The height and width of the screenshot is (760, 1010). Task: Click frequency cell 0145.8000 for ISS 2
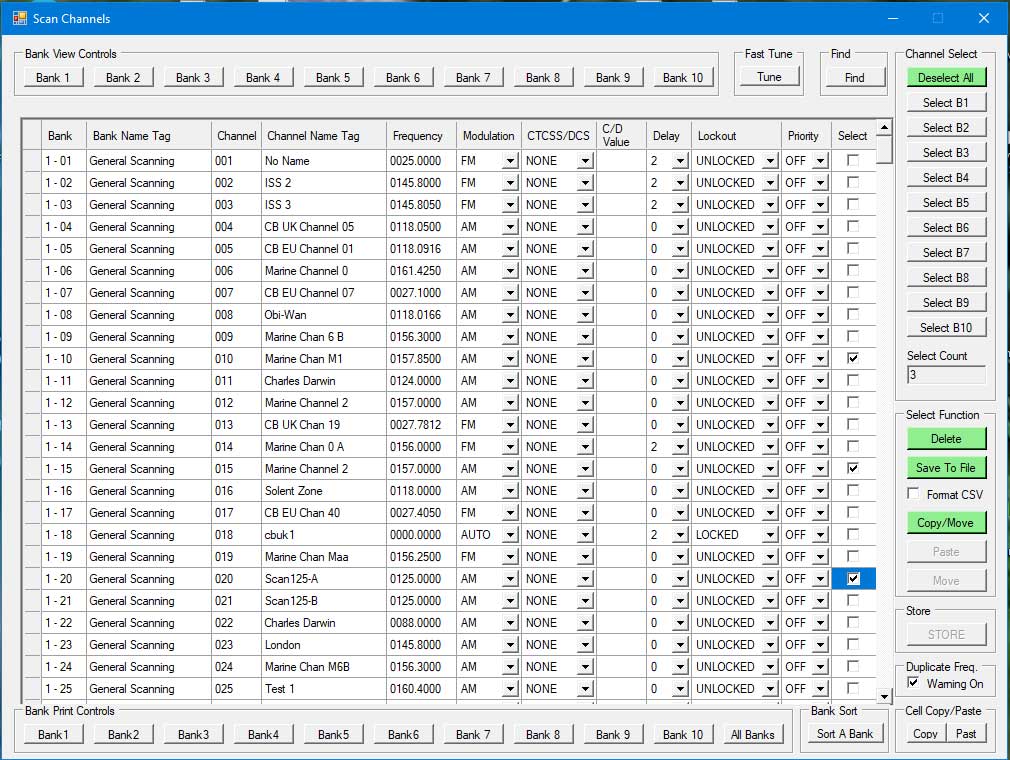click(421, 183)
